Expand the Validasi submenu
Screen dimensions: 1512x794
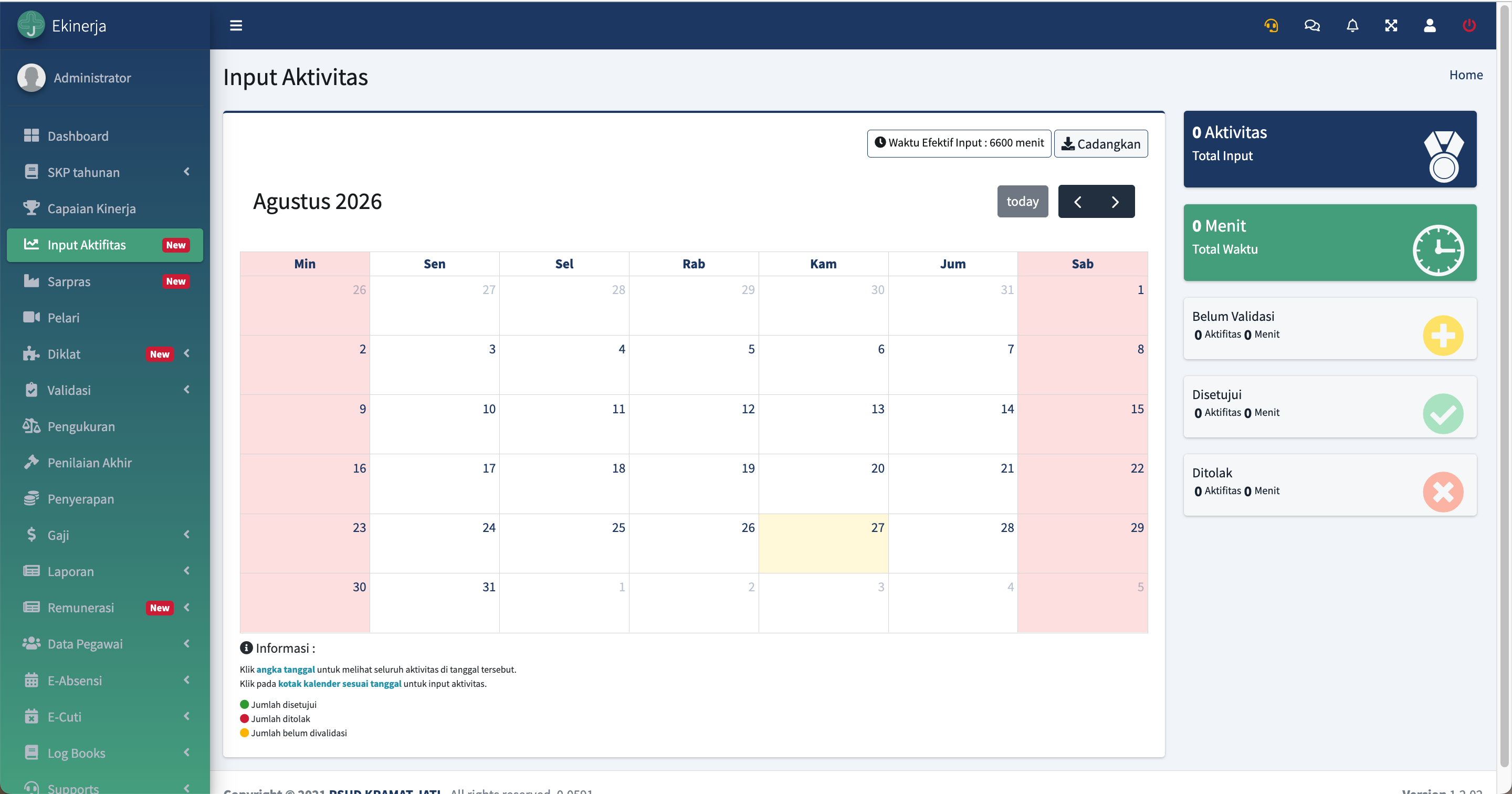(x=187, y=389)
